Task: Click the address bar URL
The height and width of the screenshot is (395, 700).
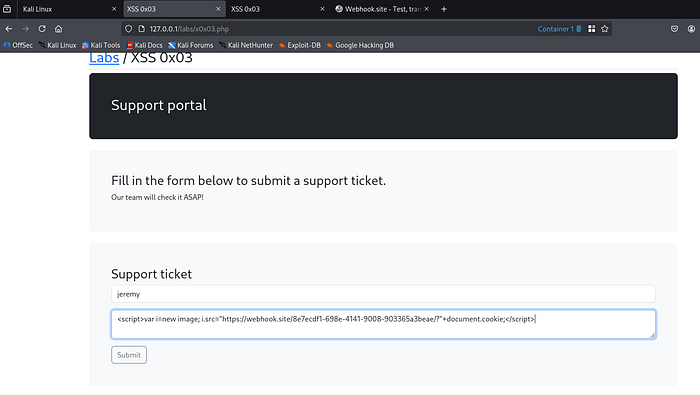Action: tap(189, 29)
